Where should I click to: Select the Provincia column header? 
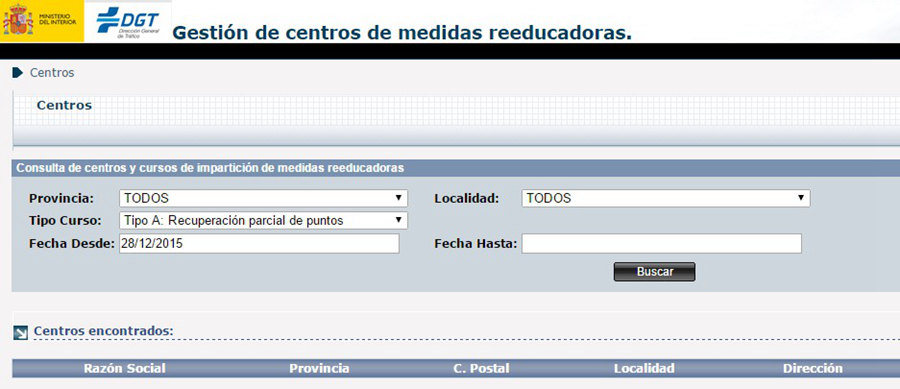coord(319,368)
